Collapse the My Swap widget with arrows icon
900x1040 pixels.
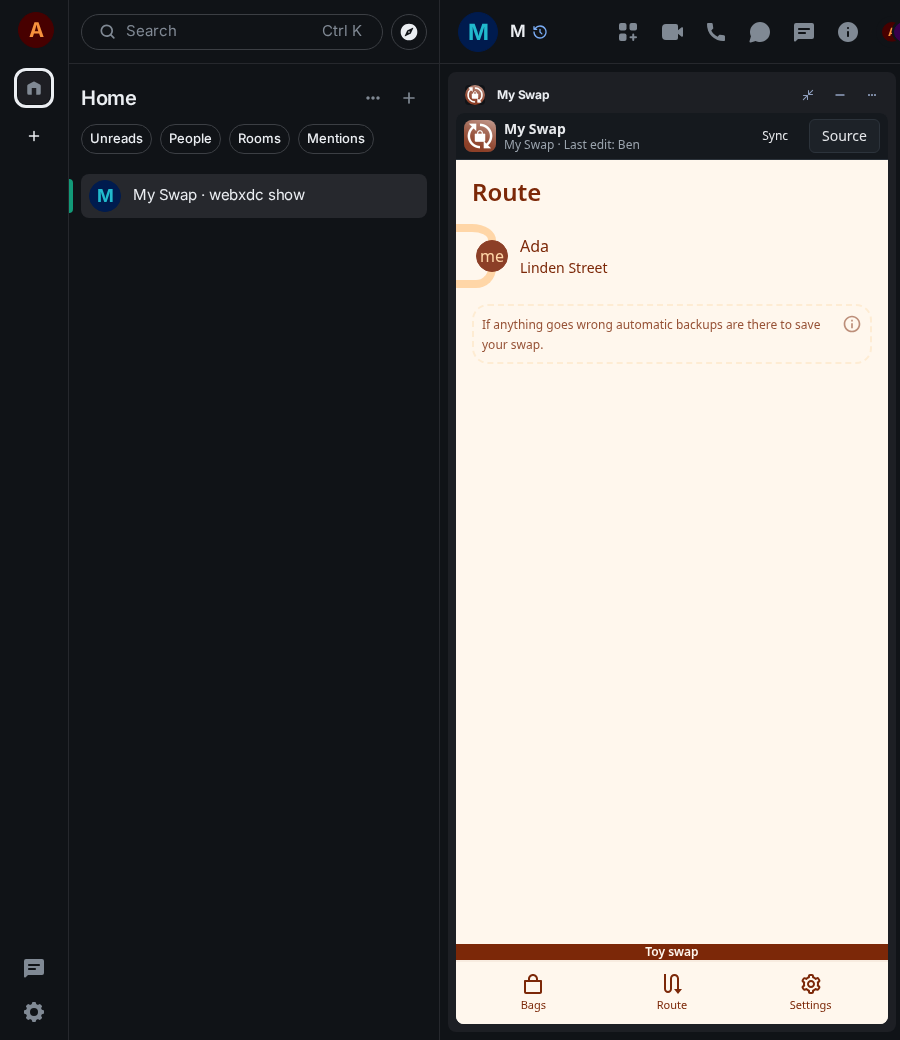(808, 95)
